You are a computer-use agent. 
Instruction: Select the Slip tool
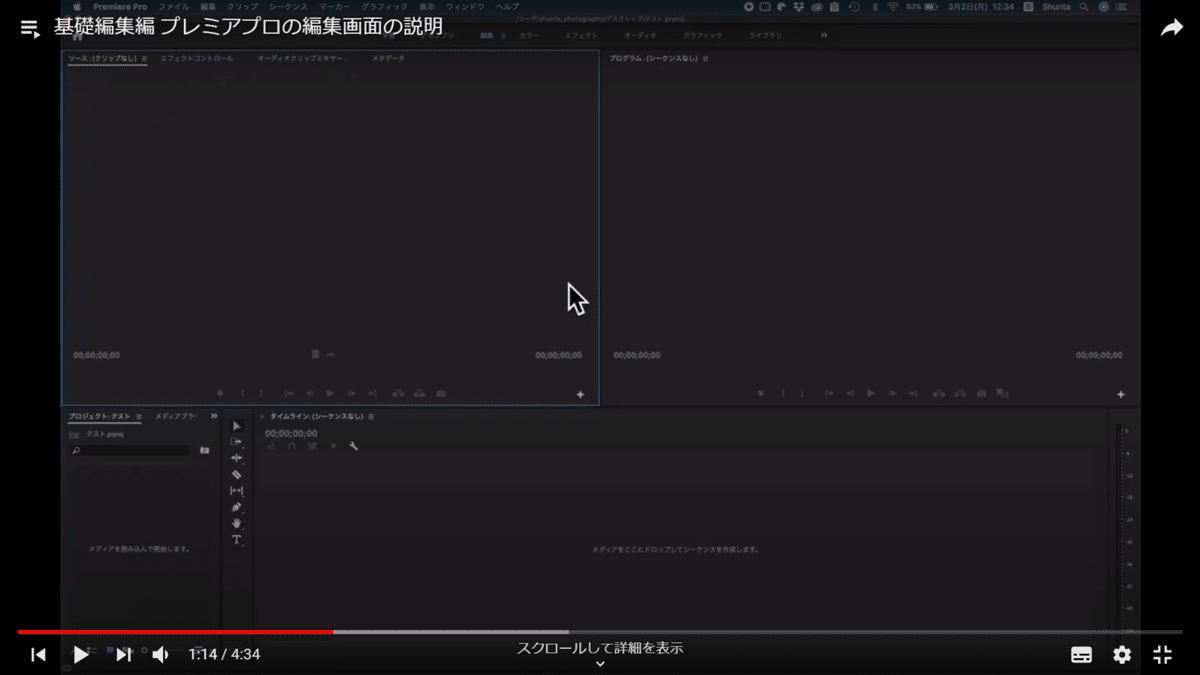[236, 491]
